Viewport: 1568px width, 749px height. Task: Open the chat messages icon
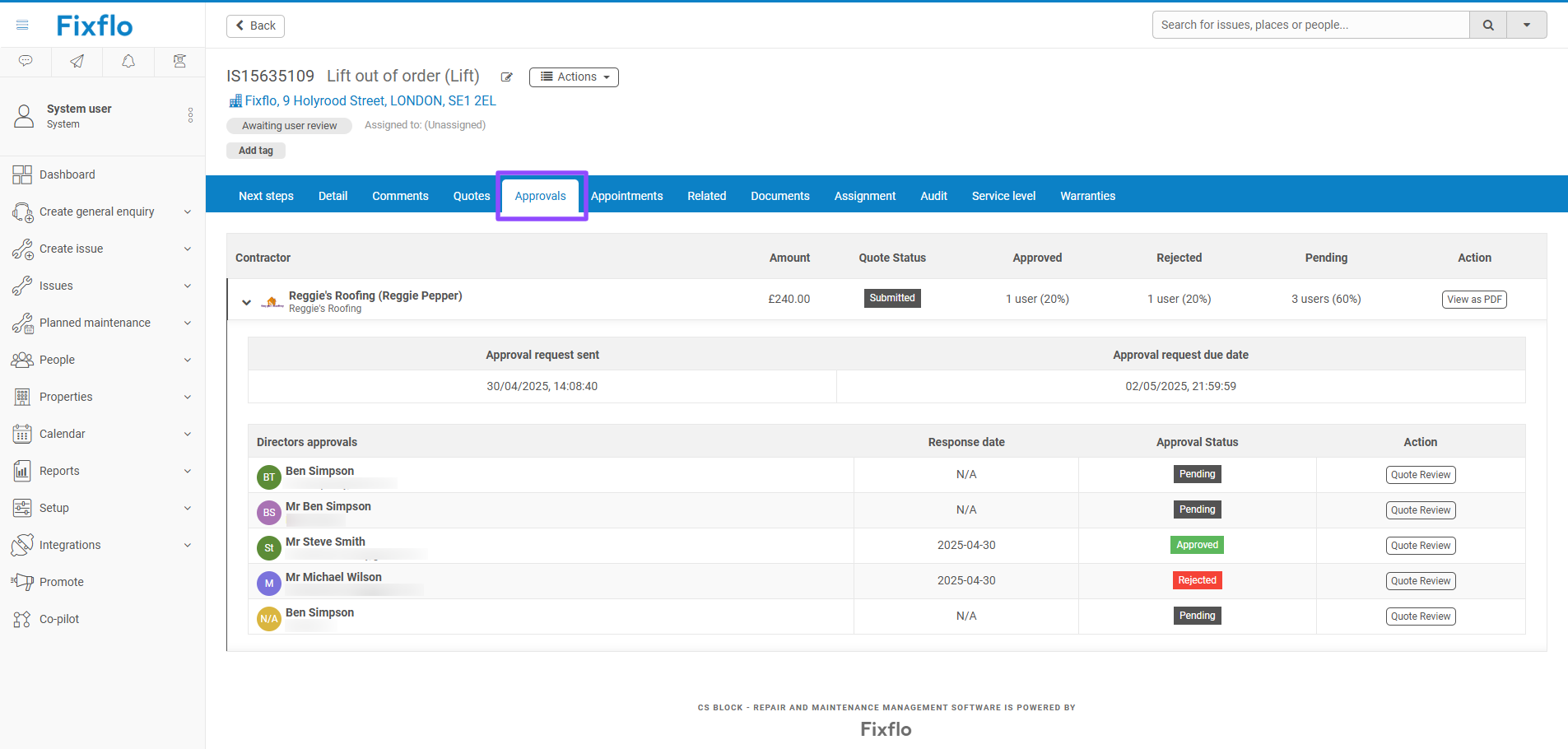[26, 61]
